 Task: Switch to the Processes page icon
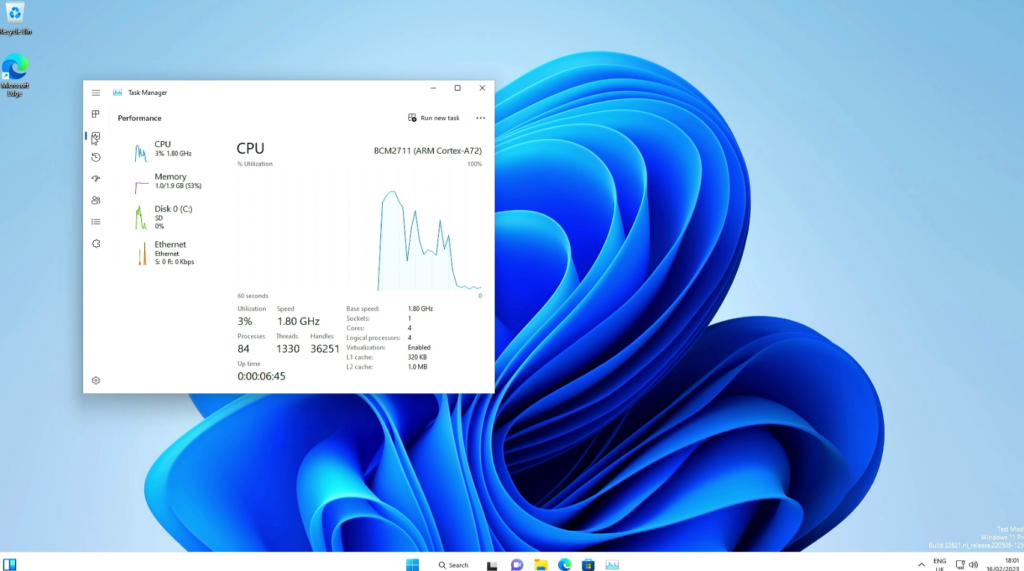[96, 114]
